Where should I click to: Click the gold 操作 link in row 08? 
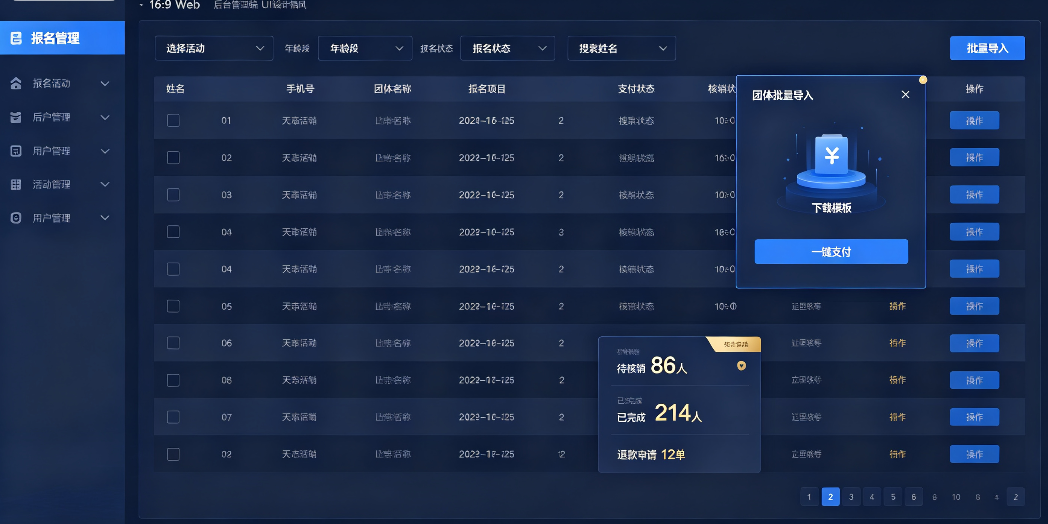tap(898, 380)
